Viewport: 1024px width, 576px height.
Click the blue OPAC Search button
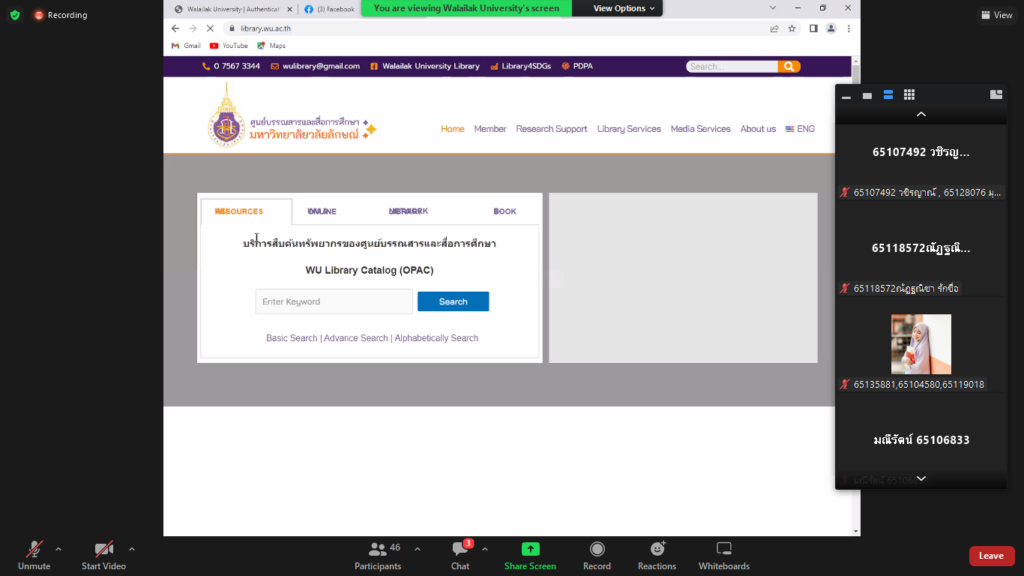[x=453, y=302]
